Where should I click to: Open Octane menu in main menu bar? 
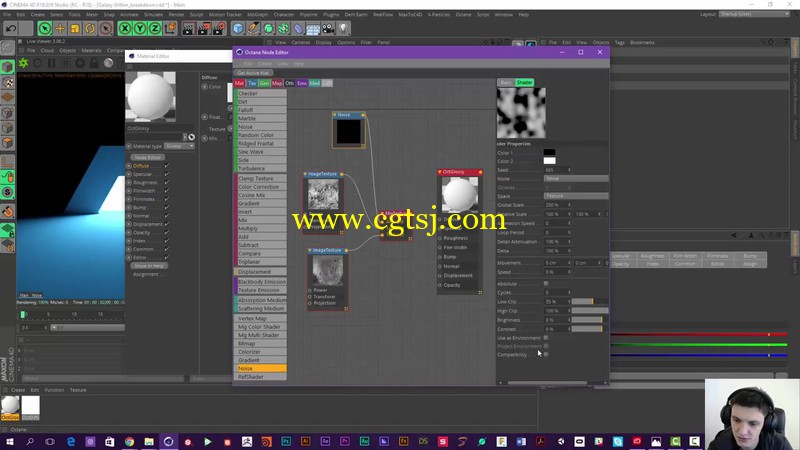point(463,15)
